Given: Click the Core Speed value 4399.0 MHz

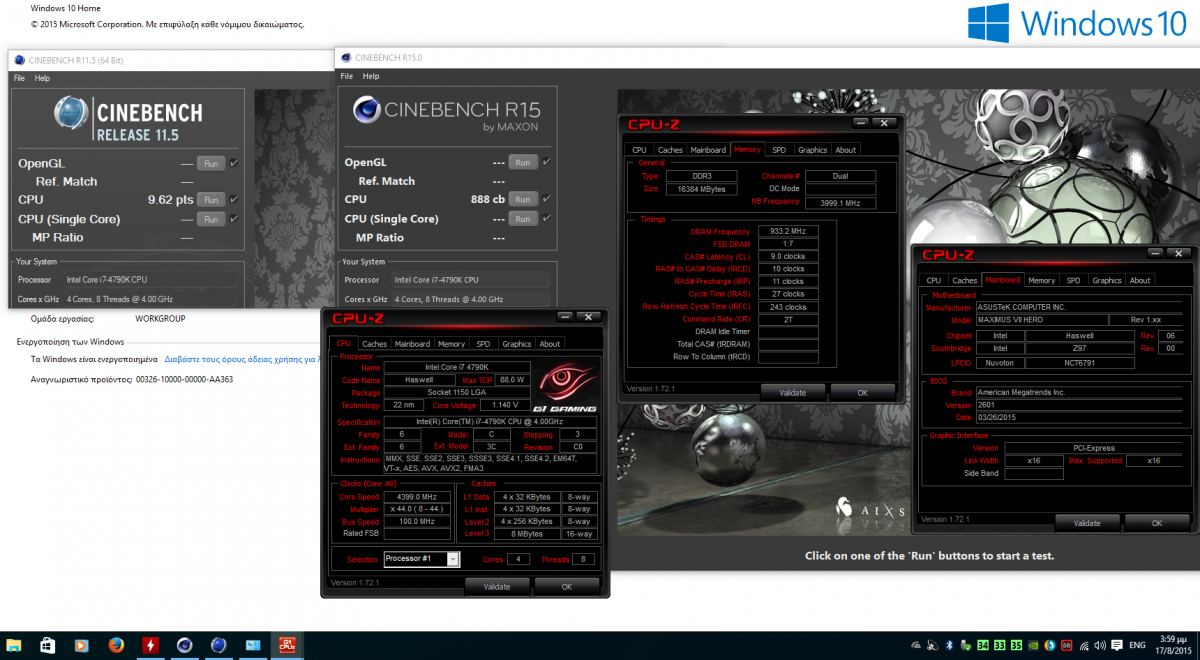Looking at the screenshot, I should coord(417,496).
